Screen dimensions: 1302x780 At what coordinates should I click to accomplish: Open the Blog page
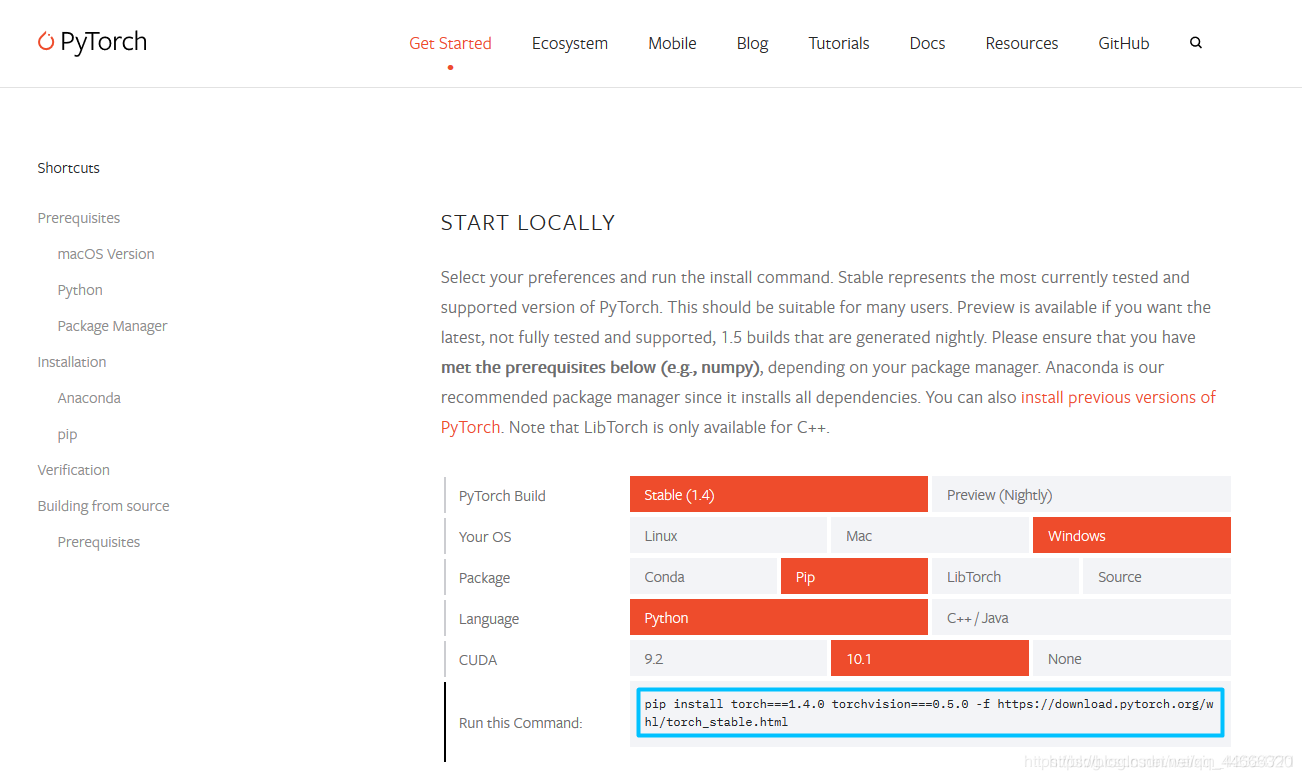point(752,43)
